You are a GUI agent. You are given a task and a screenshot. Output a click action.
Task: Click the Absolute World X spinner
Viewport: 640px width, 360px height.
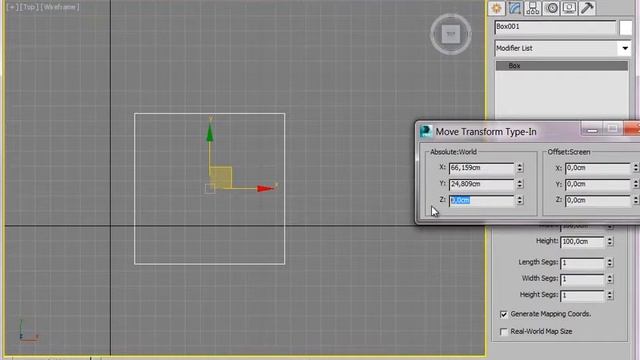520,168
